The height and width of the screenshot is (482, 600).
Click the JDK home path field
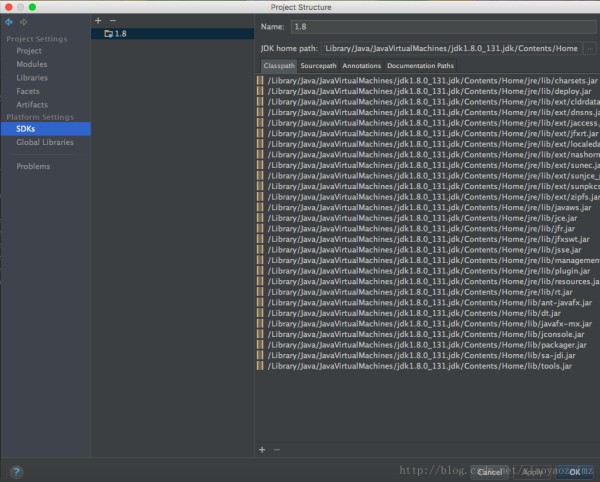452,49
